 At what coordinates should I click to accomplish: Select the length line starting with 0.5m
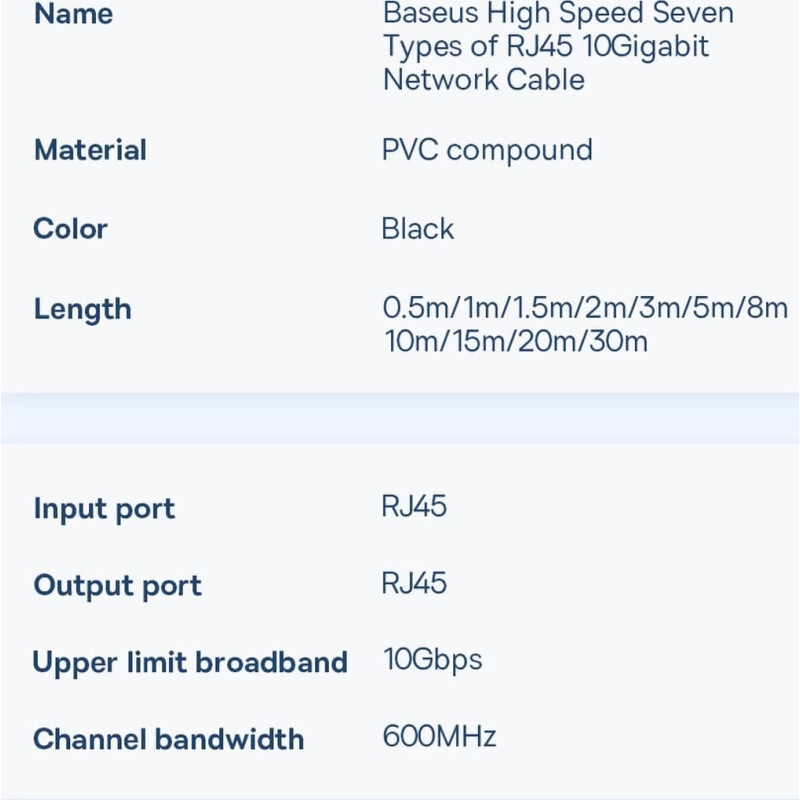click(x=585, y=308)
